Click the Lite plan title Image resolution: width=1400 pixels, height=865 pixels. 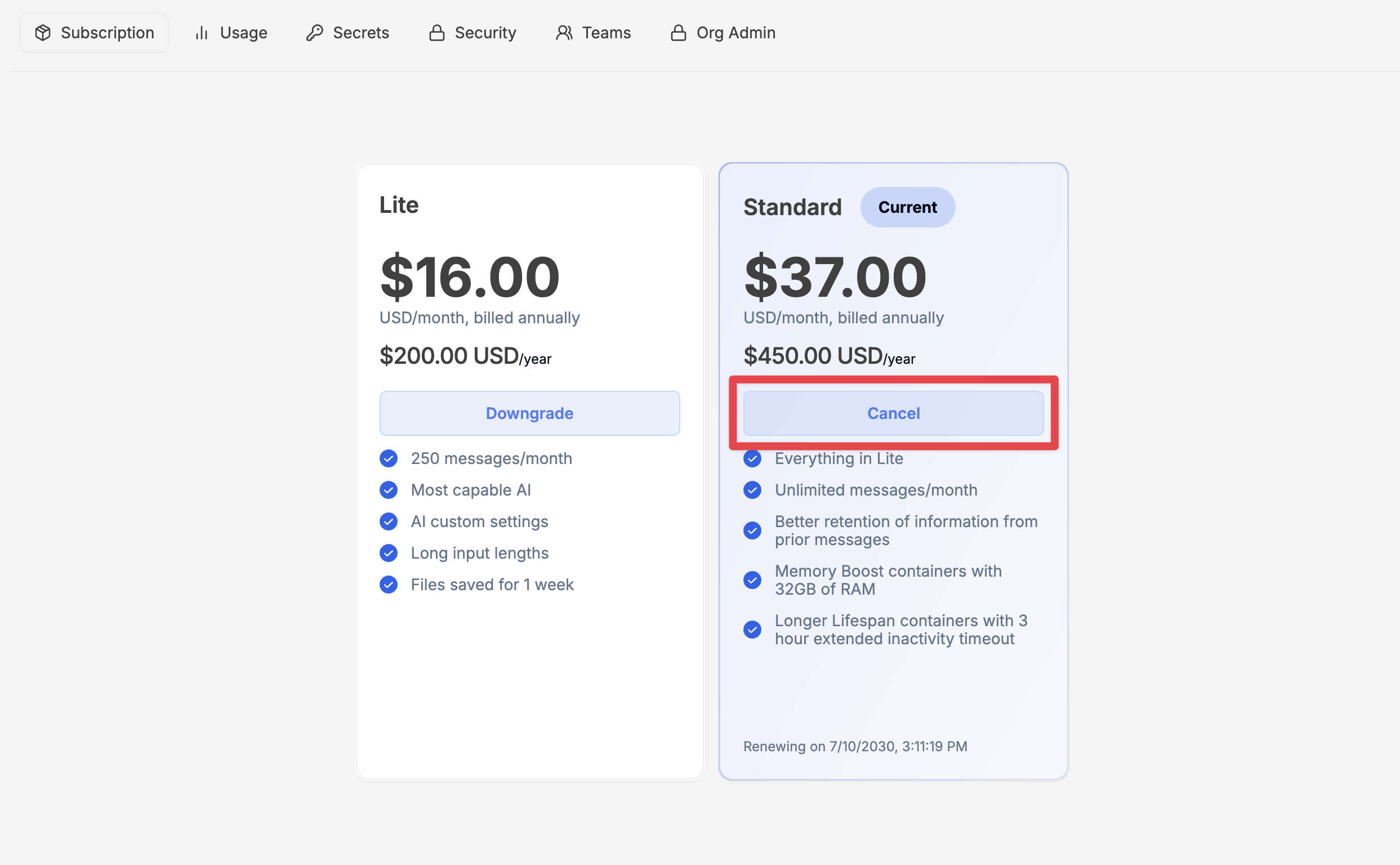click(399, 205)
